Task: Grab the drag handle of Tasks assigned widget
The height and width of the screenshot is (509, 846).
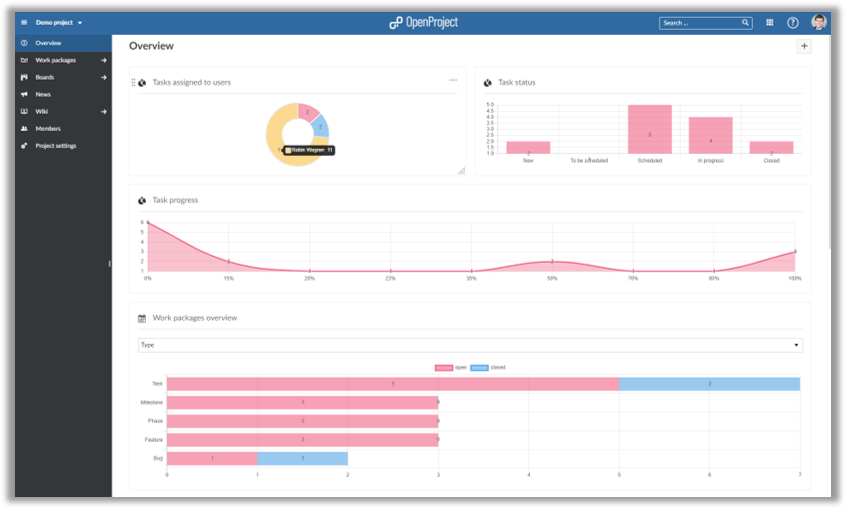Action: click(x=133, y=82)
